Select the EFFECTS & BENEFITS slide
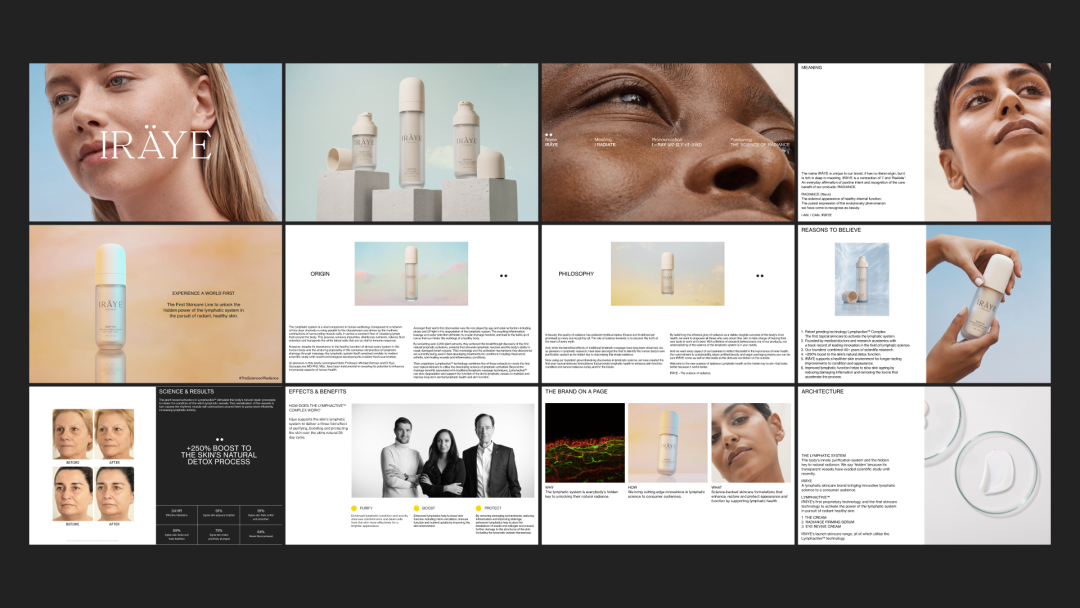This screenshot has height=608, width=1080. click(x=412, y=465)
